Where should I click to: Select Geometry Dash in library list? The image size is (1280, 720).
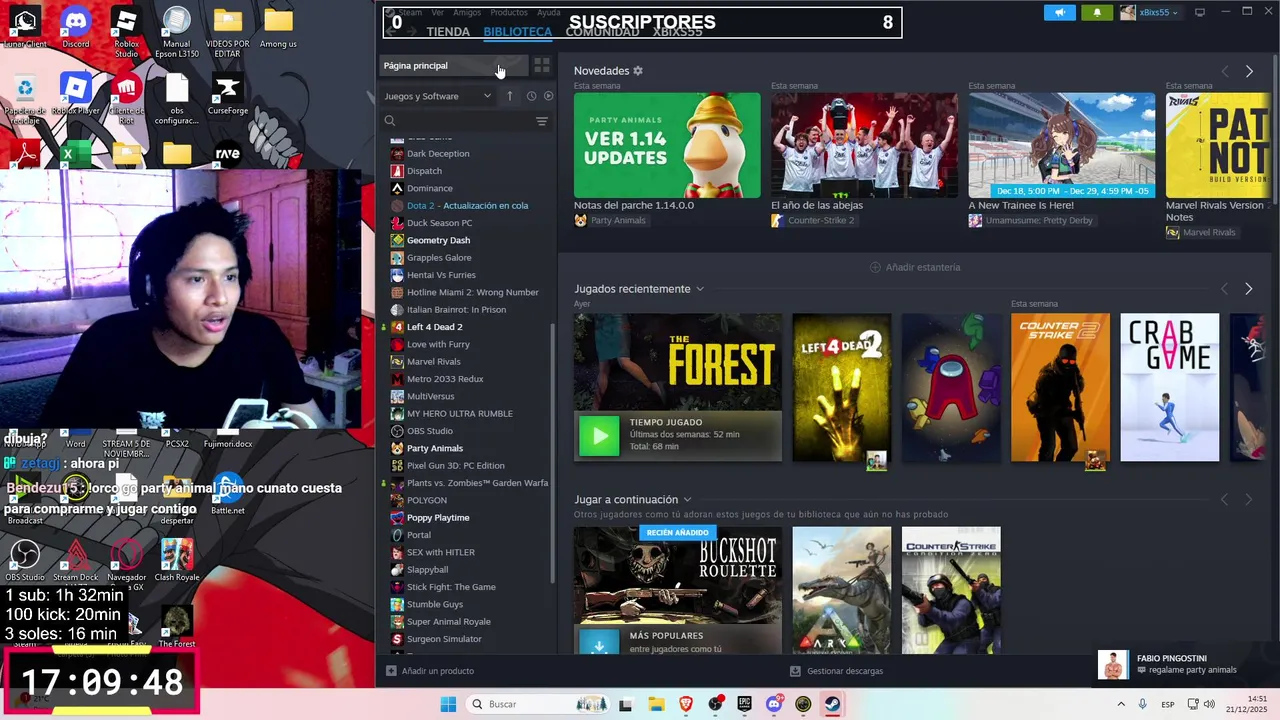(x=438, y=240)
